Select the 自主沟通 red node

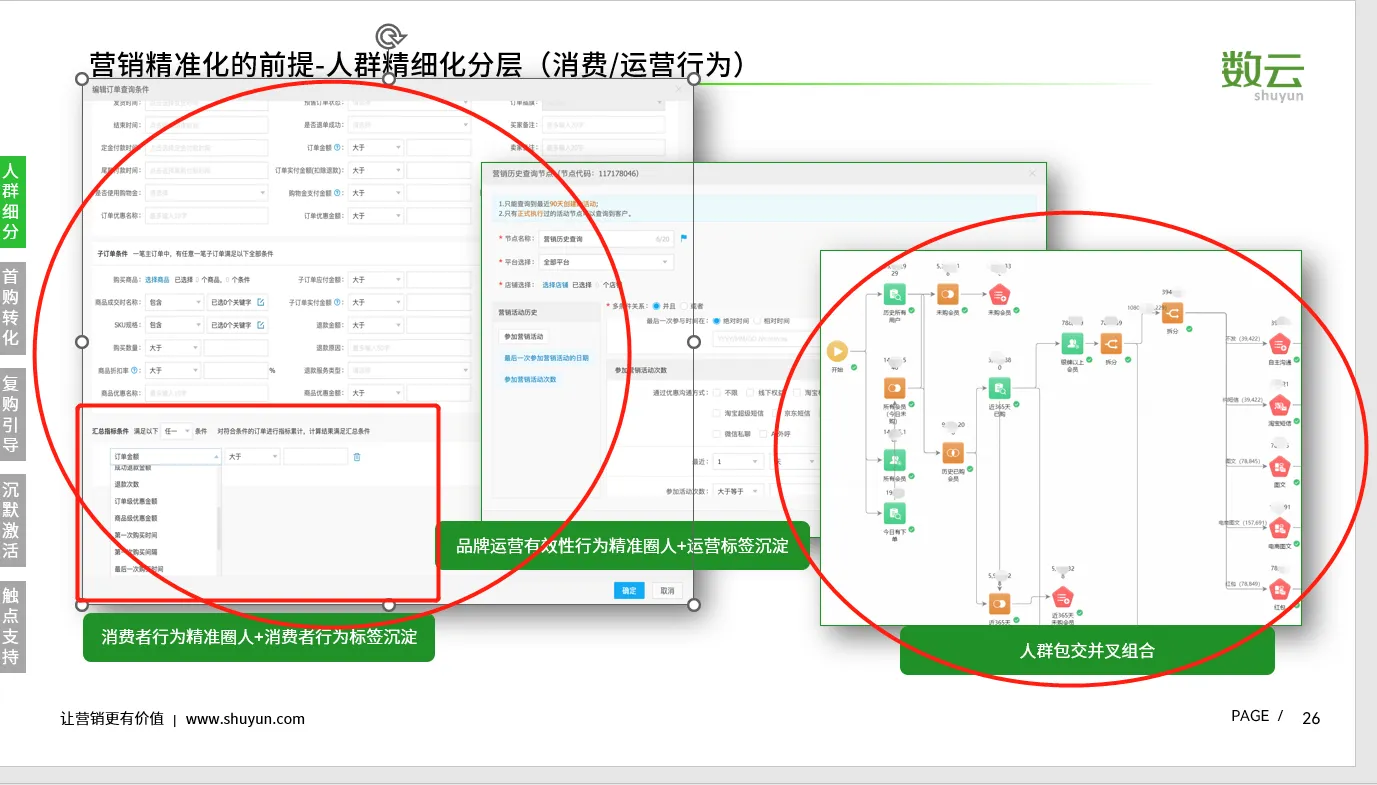pos(1280,344)
